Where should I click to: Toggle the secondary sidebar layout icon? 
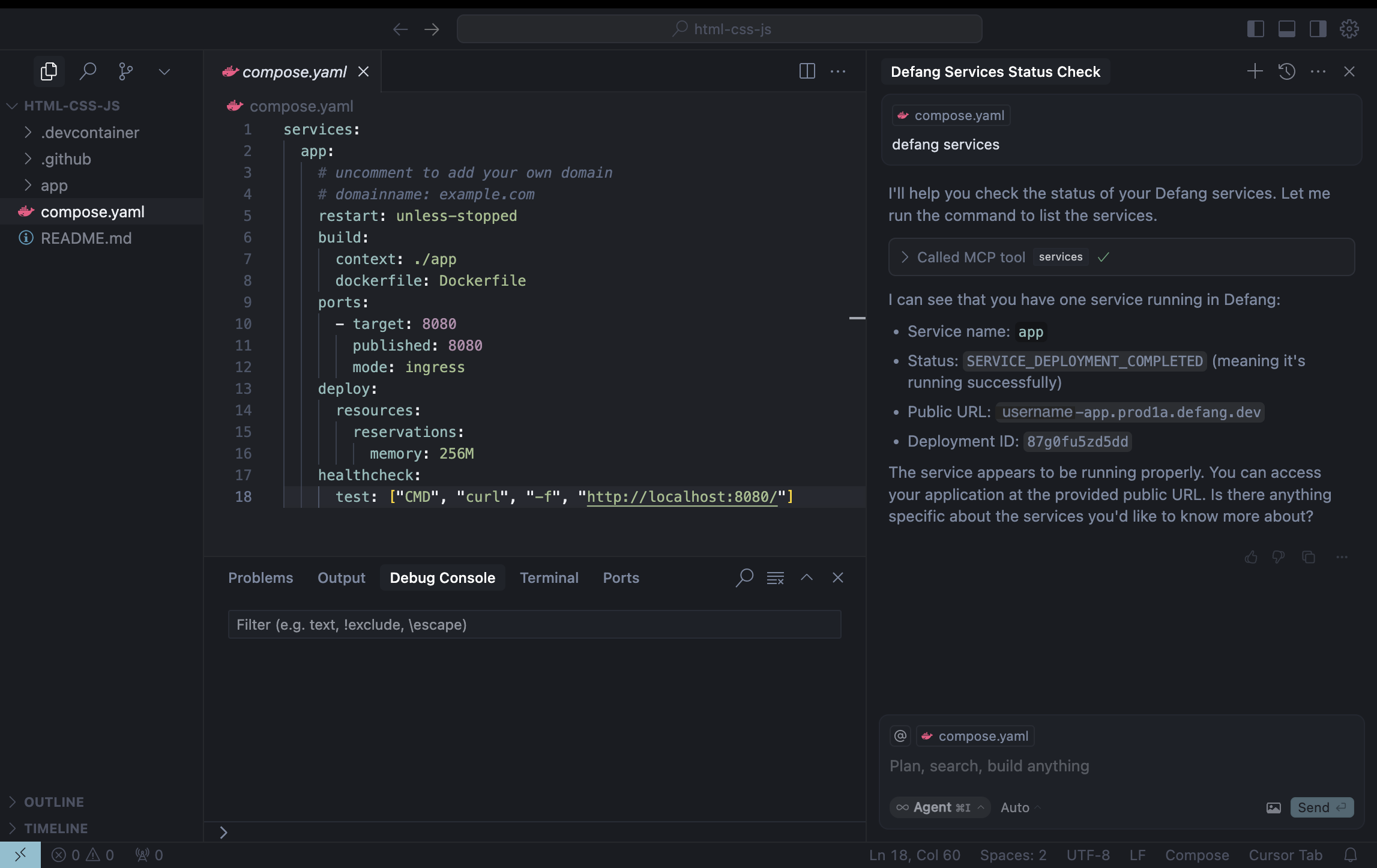coord(1318,29)
